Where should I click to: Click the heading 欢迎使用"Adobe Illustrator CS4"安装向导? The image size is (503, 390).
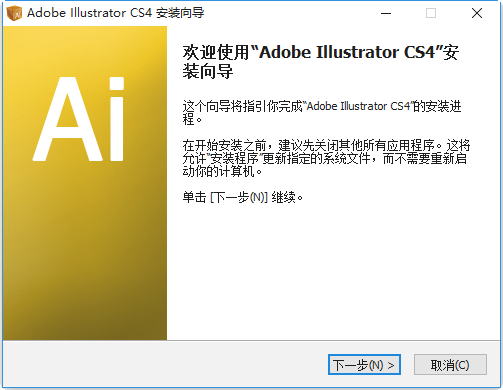pyautogui.click(x=321, y=62)
